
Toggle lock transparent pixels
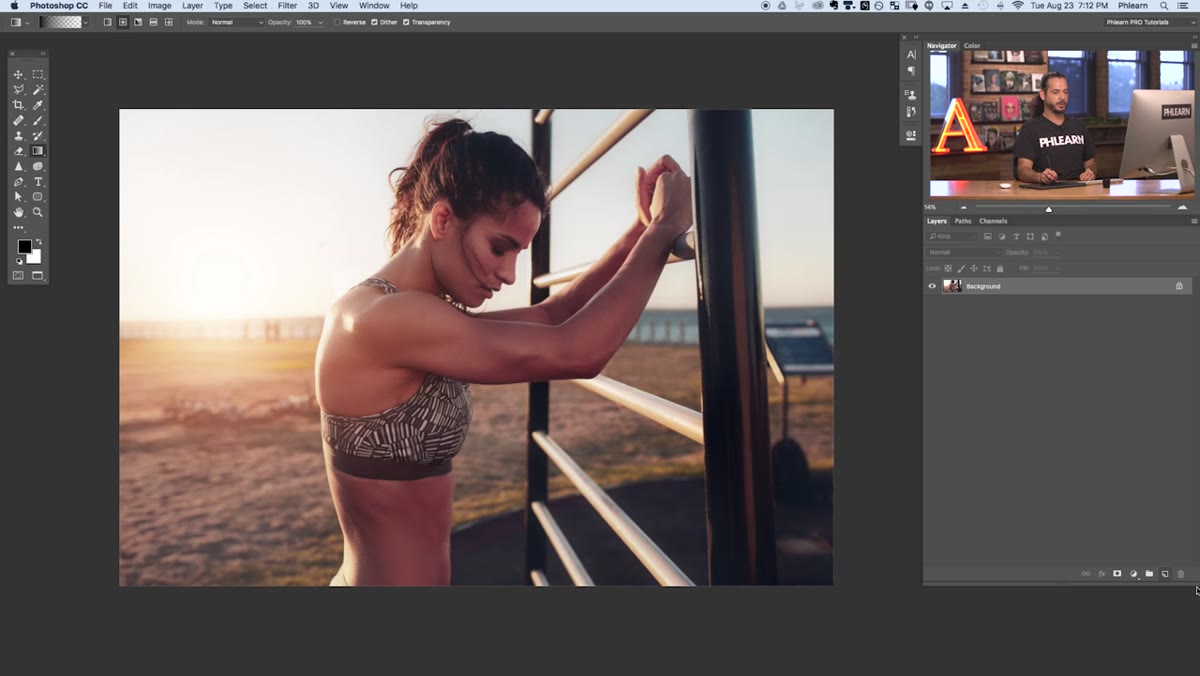(949, 269)
